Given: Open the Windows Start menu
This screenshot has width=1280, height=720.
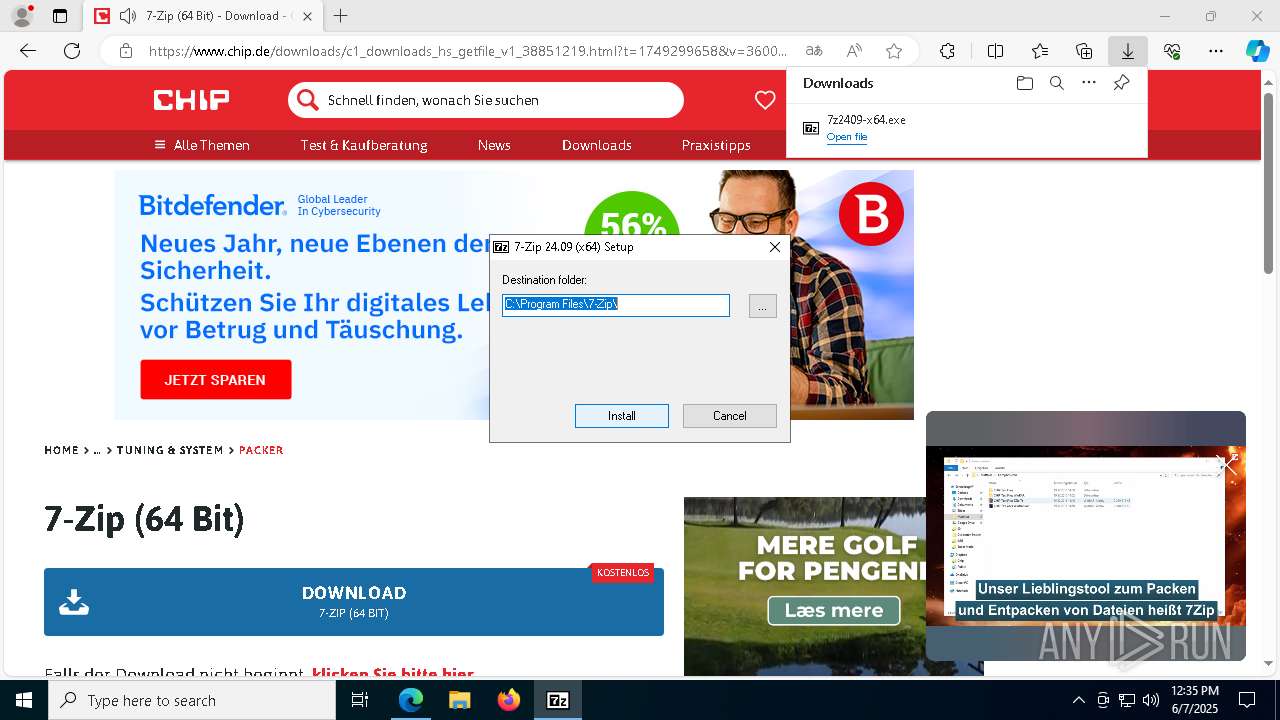Looking at the screenshot, I should (24, 700).
